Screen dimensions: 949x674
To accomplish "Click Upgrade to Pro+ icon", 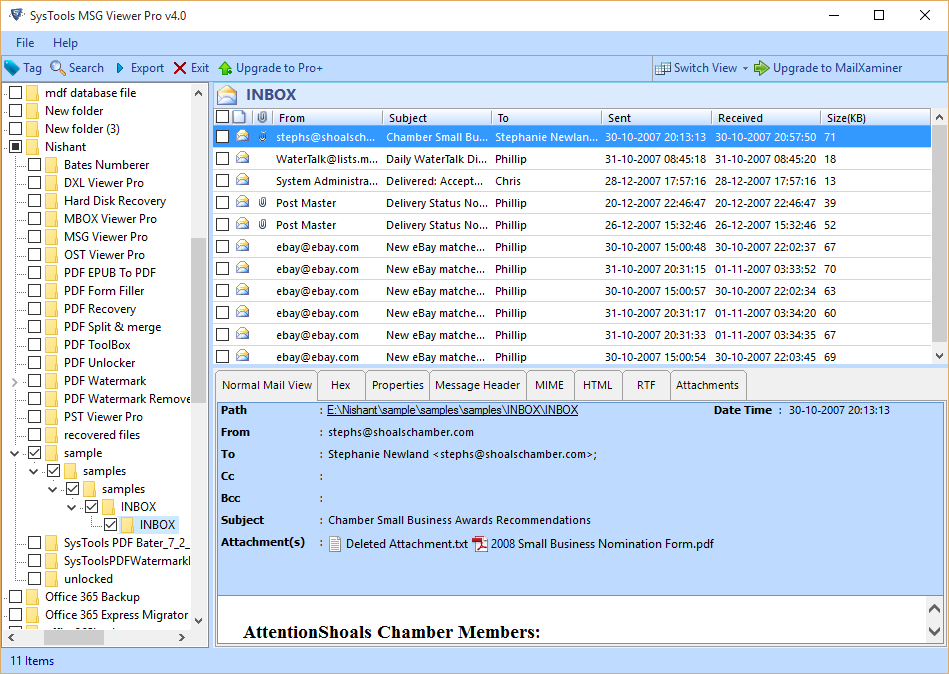I will (x=226, y=68).
